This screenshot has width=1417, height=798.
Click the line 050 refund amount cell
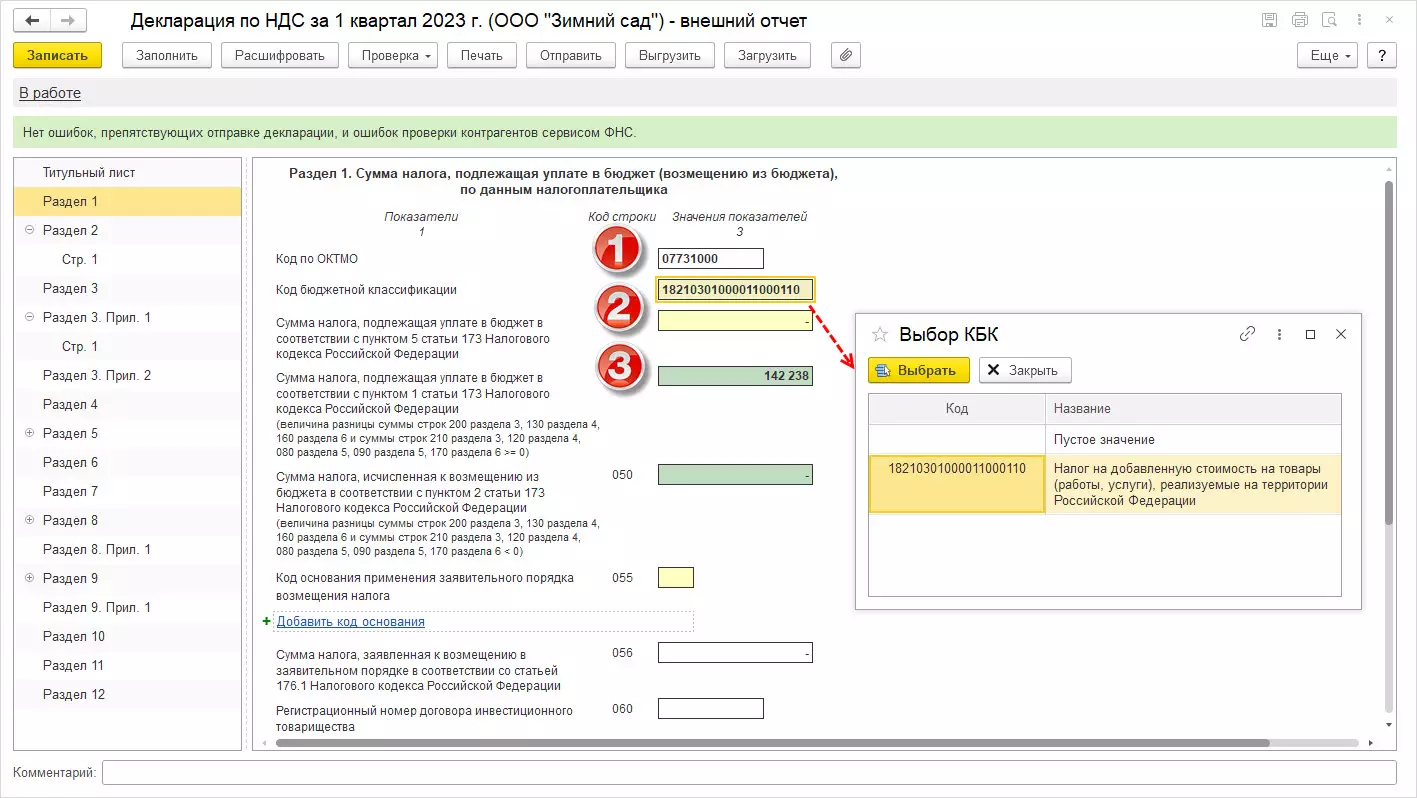[735, 475]
